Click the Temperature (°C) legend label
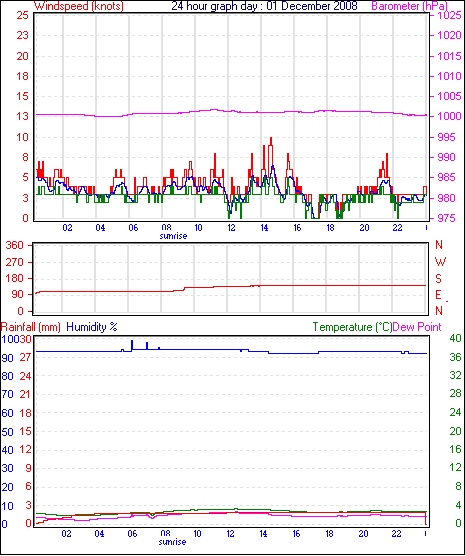The width and height of the screenshot is (465, 556). (x=352, y=327)
